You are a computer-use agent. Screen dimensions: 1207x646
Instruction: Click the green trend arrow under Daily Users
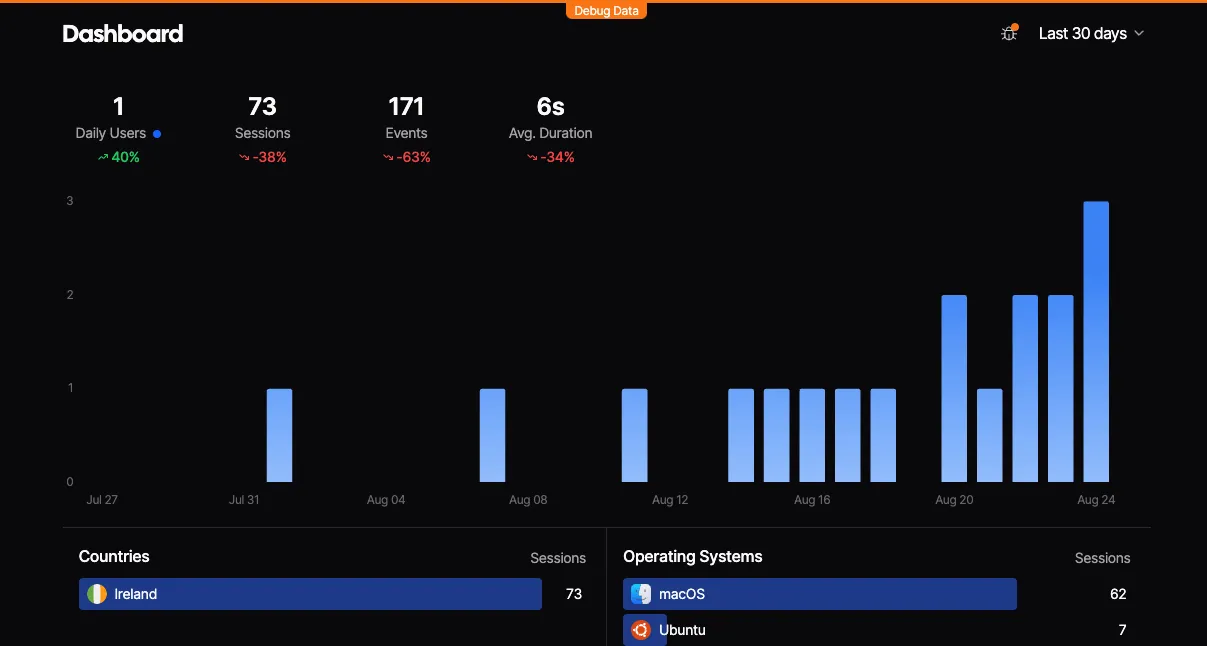[102, 157]
